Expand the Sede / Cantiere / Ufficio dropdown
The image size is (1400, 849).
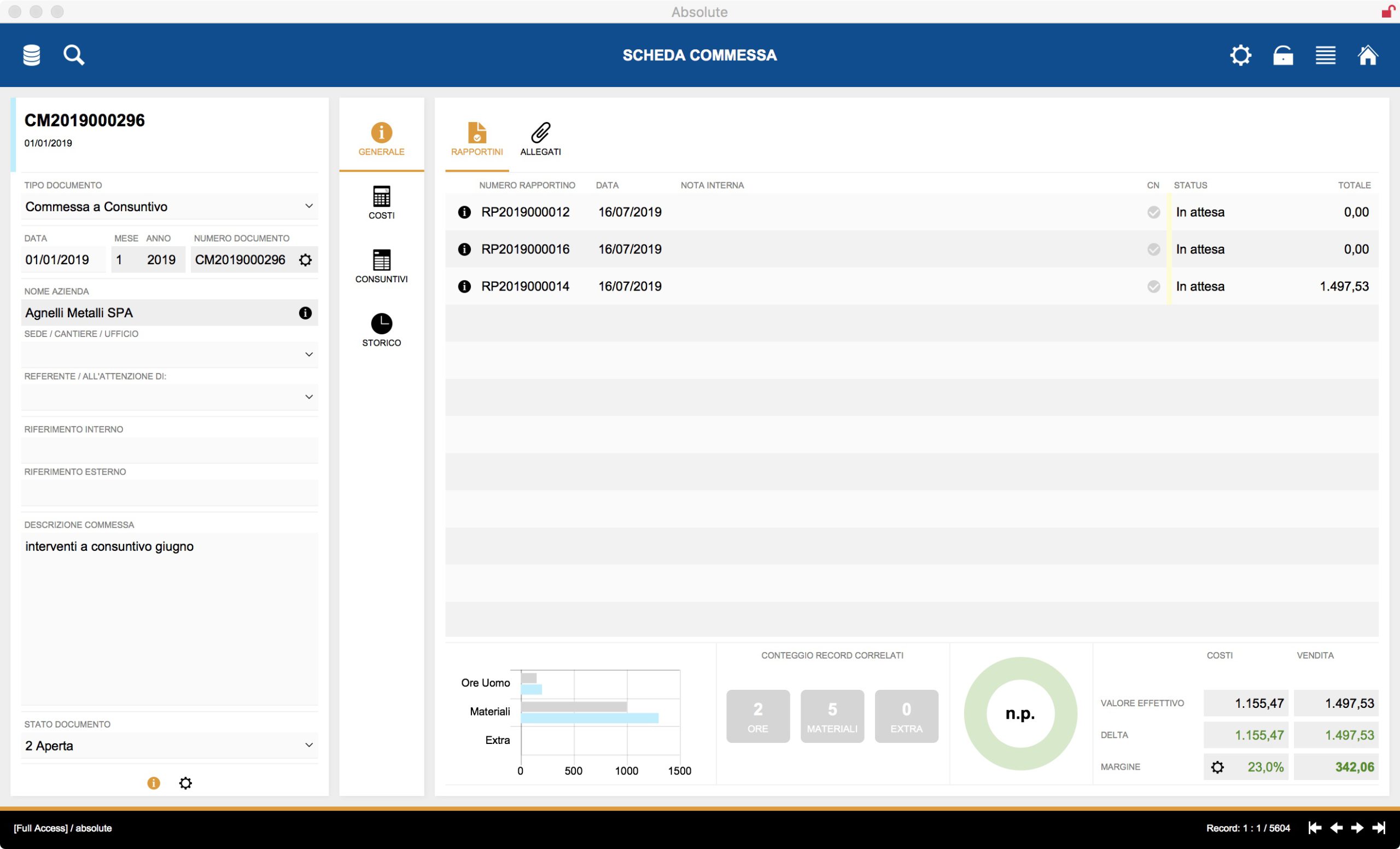pyautogui.click(x=308, y=354)
